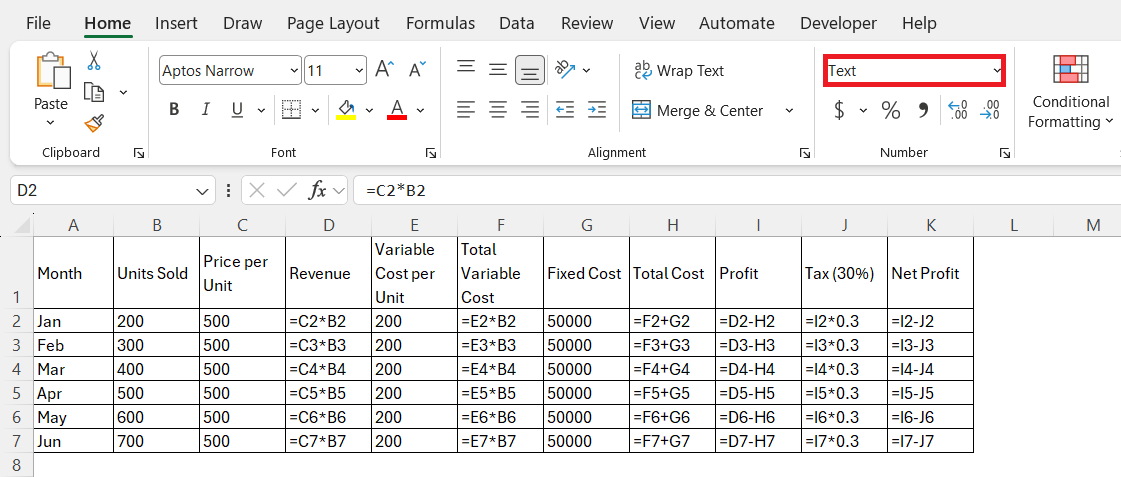Switch to the Insert tab
Image resolution: width=1121 pixels, height=477 pixels.
176,23
